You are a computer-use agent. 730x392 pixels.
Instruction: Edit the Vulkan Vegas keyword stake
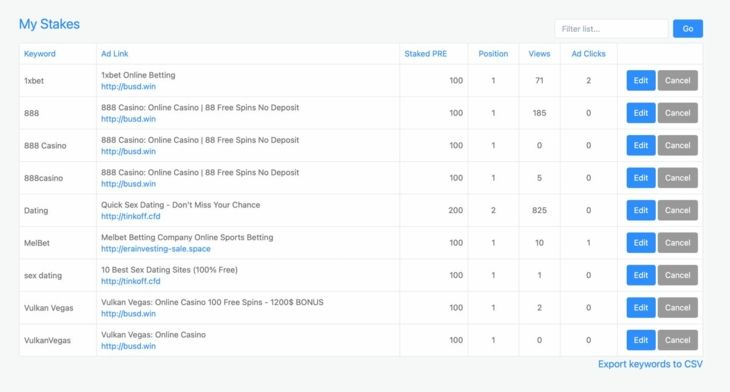point(641,308)
